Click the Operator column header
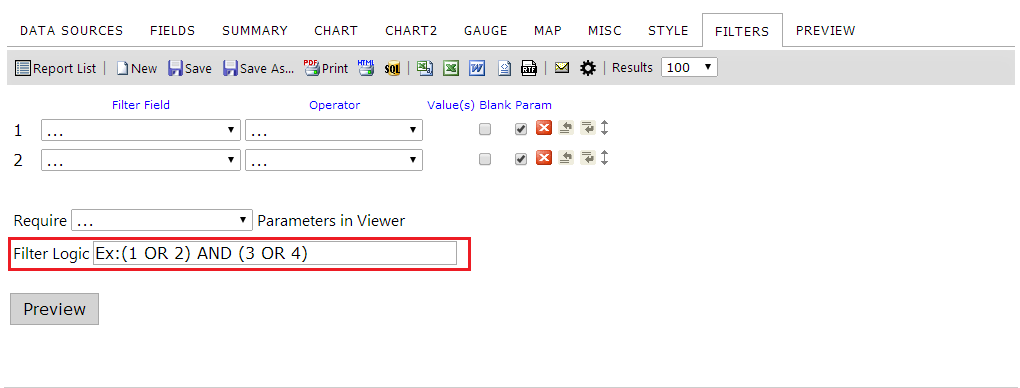Image resolution: width=1020 pixels, height=388 pixels. 334,105
